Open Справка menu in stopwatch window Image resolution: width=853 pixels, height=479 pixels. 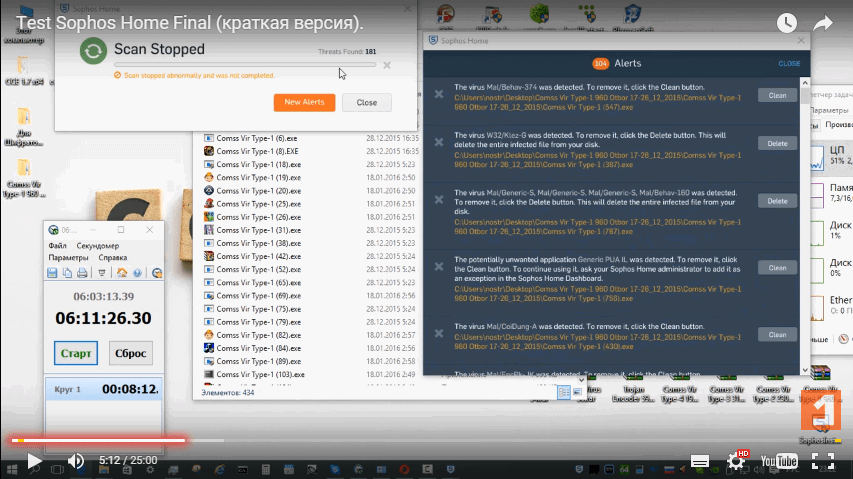point(113,258)
